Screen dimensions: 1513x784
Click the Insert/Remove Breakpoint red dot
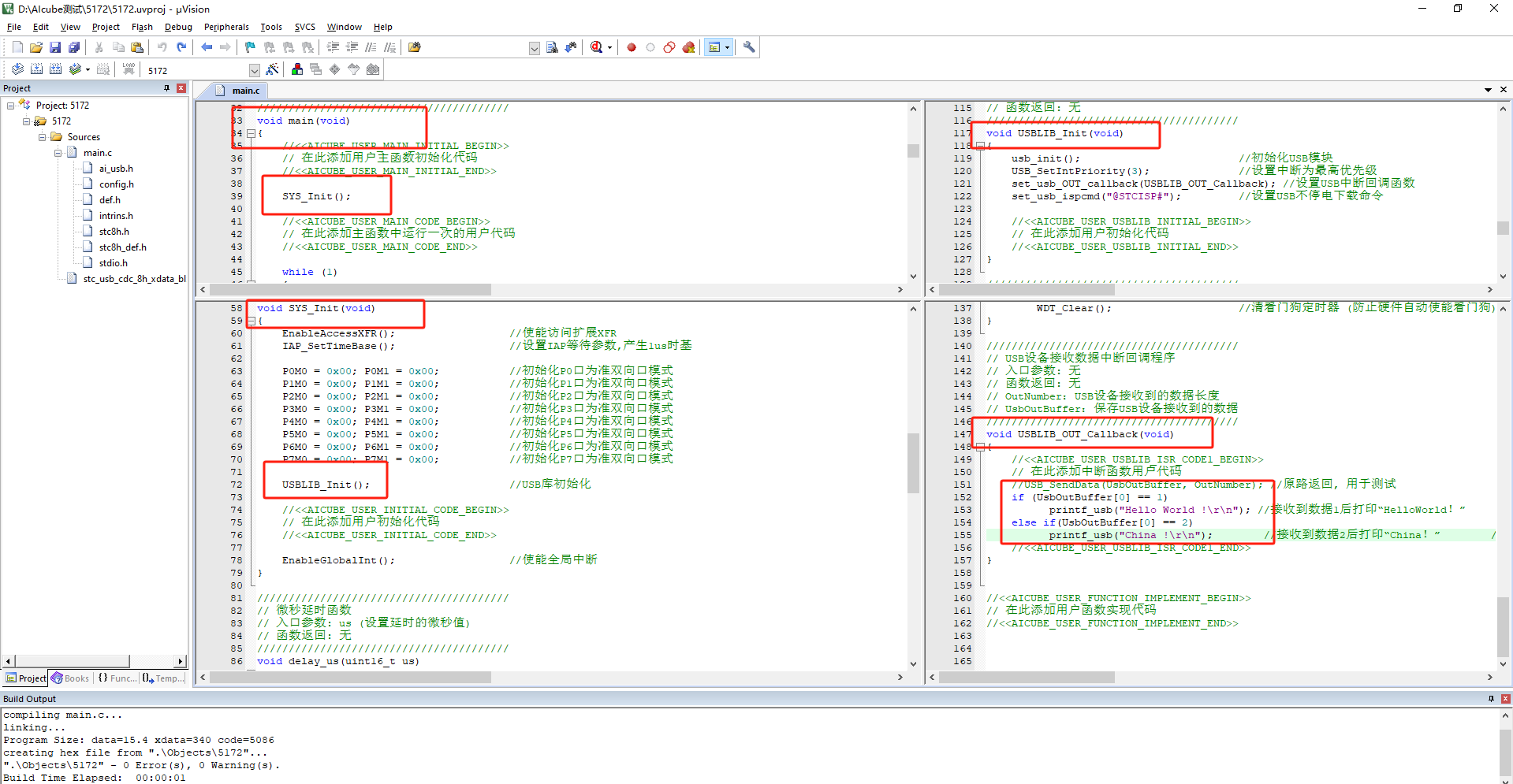tap(632, 47)
